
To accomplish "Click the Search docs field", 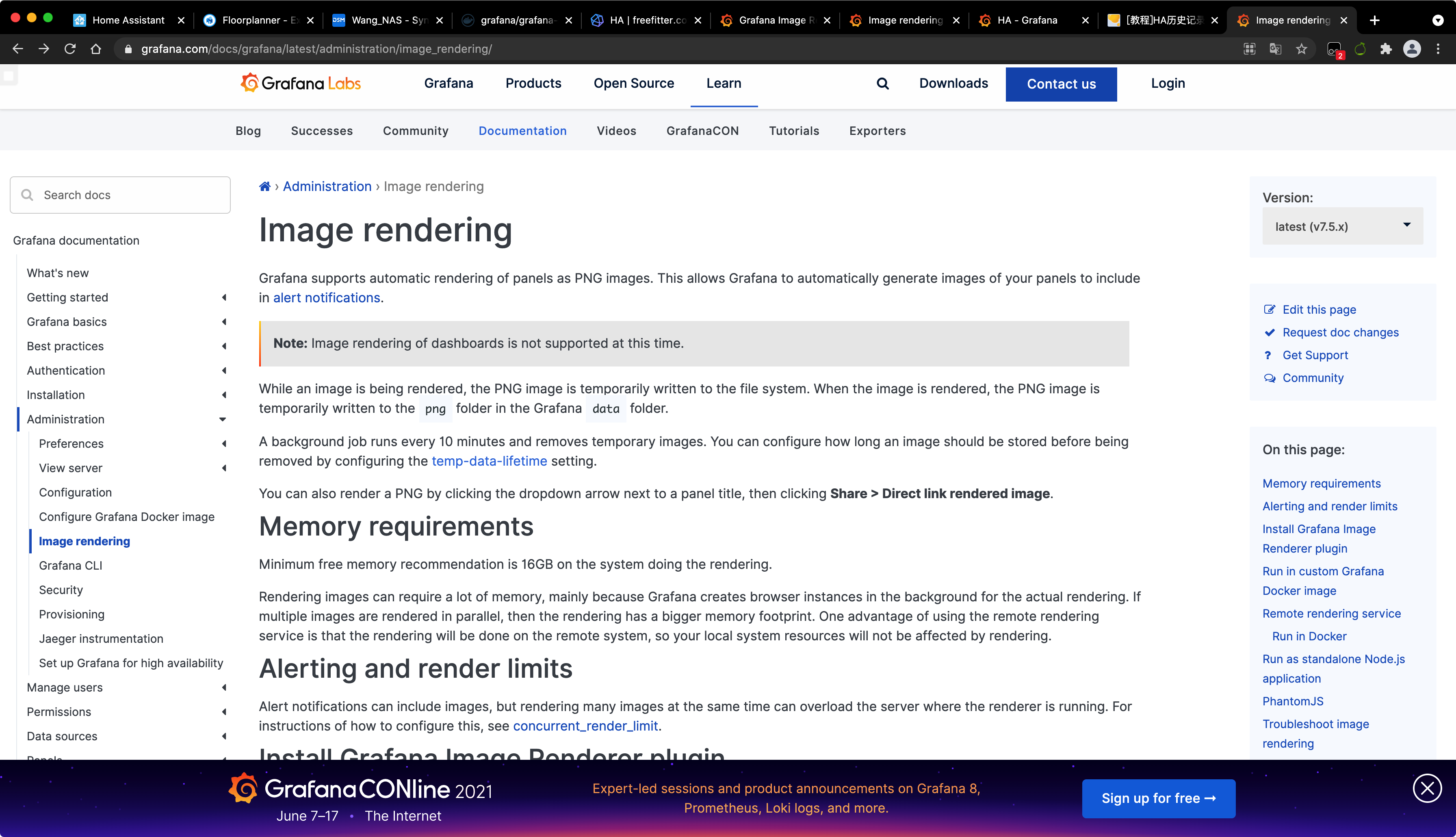I will point(120,195).
